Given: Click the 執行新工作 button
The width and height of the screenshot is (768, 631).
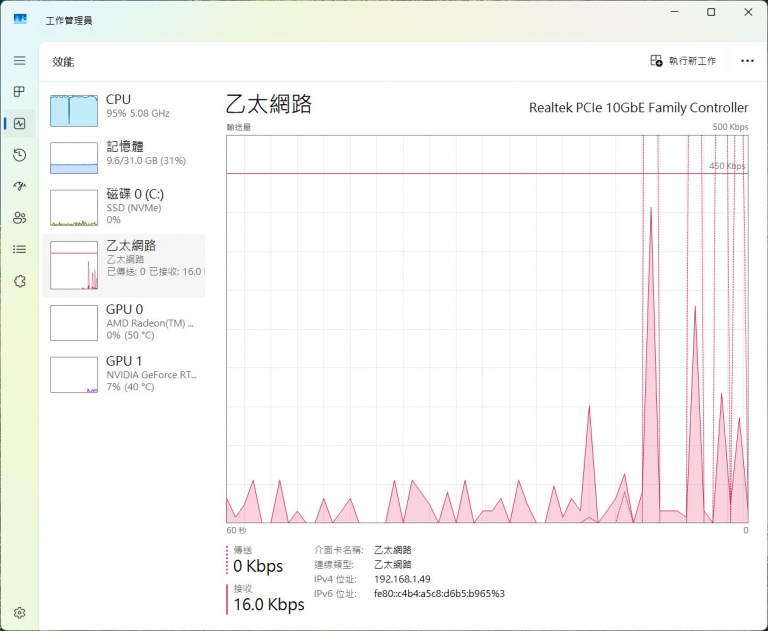Looking at the screenshot, I should (683, 61).
